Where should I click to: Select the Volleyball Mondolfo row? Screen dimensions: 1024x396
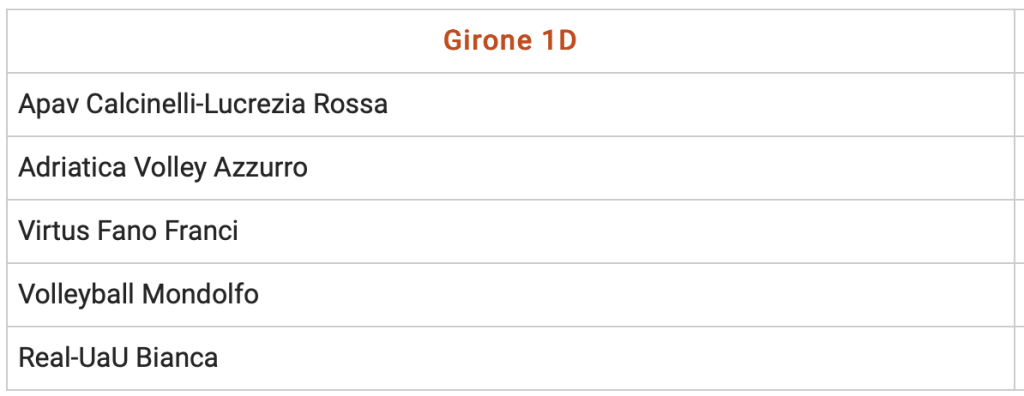pos(510,295)
